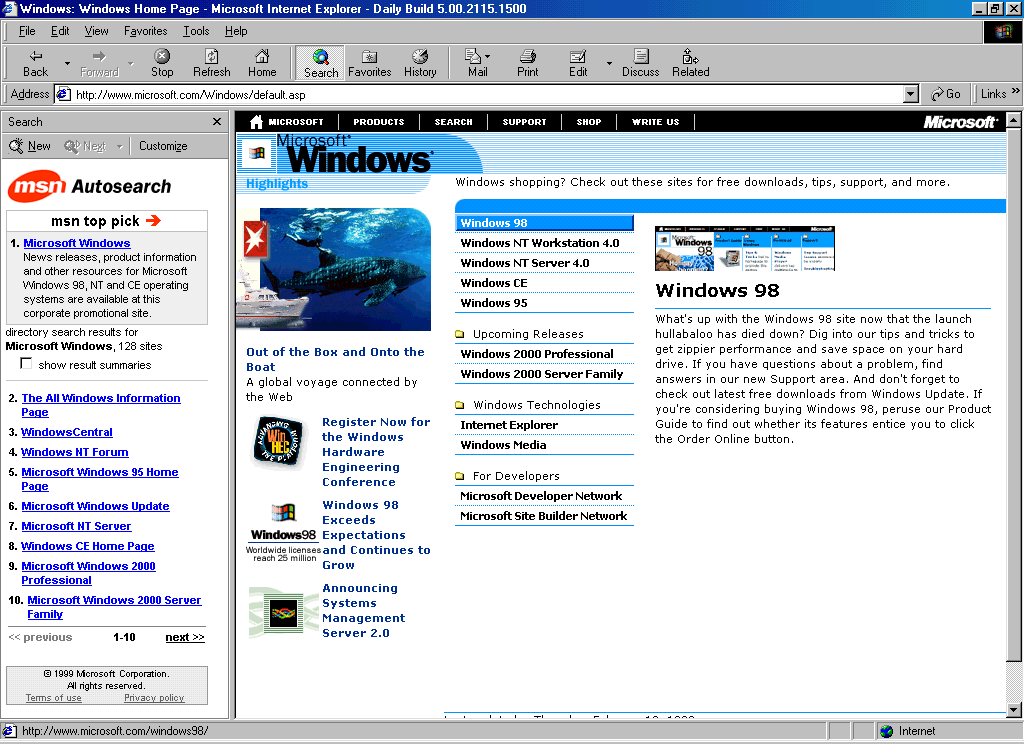Open the View menu
The image size is (1024, 744).
(97, 31)
